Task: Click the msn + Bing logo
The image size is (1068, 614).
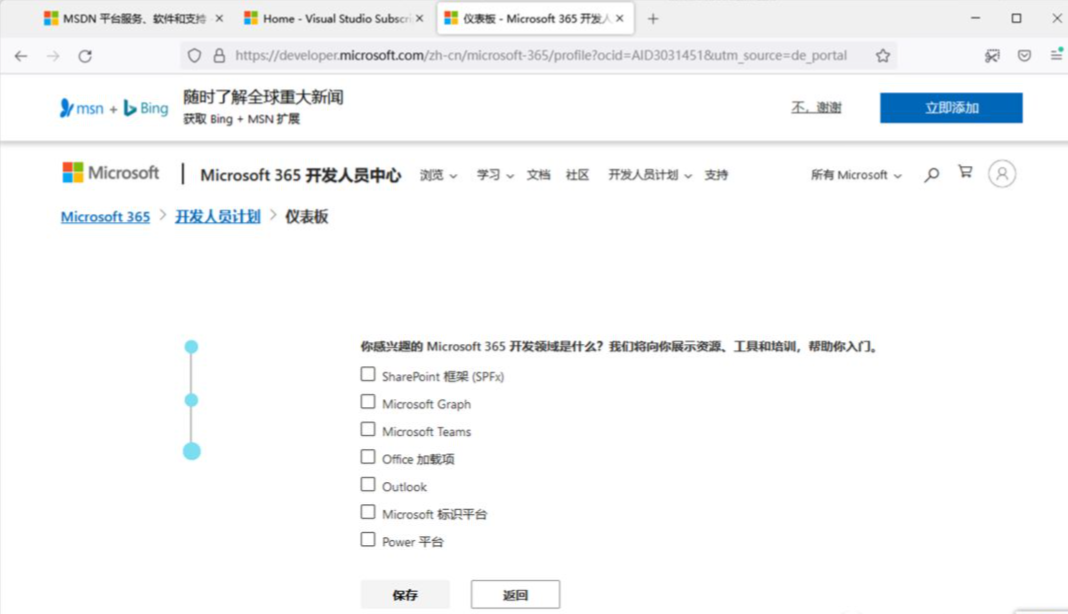Action: 114,108
